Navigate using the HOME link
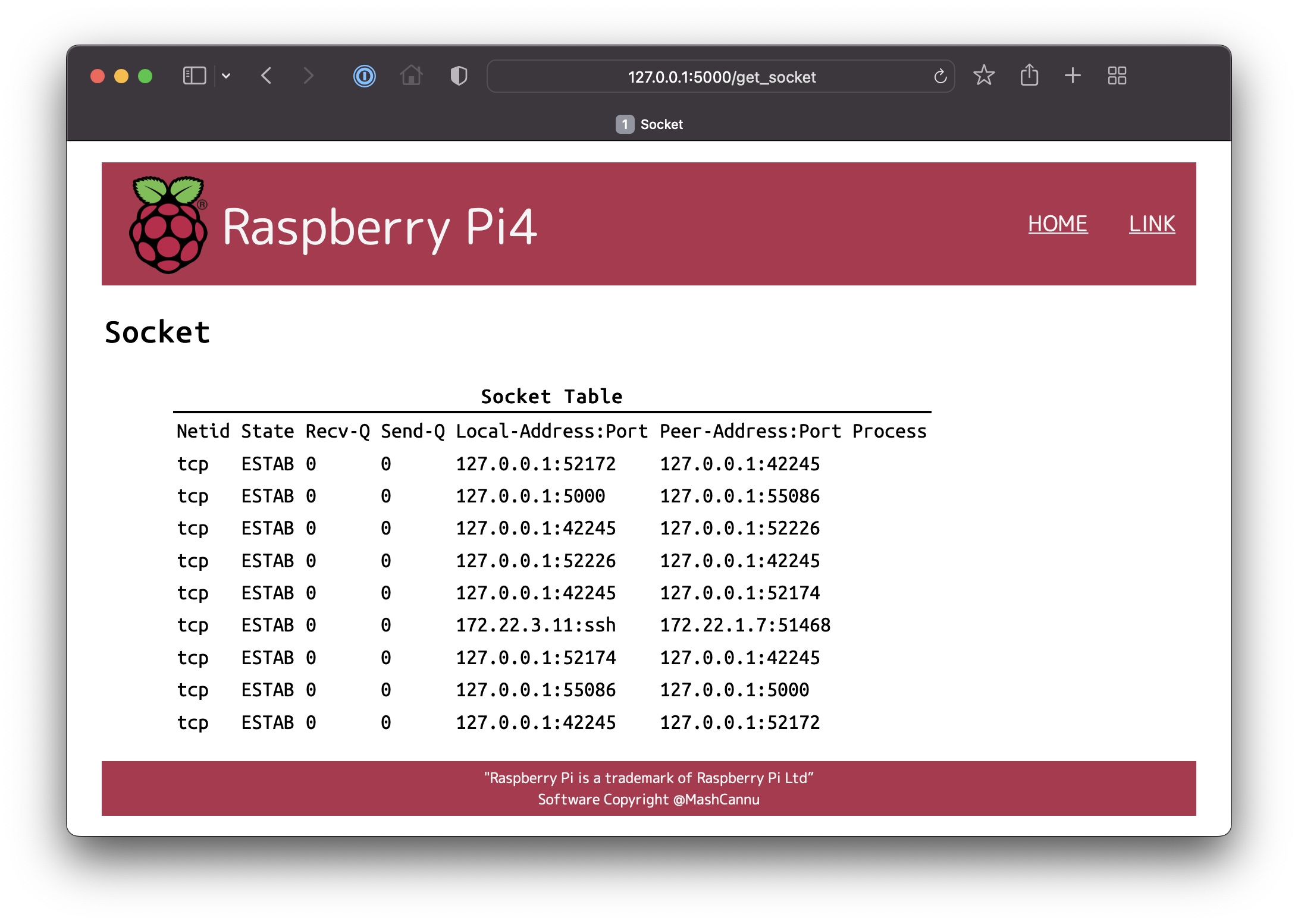 pos(1058,224)
